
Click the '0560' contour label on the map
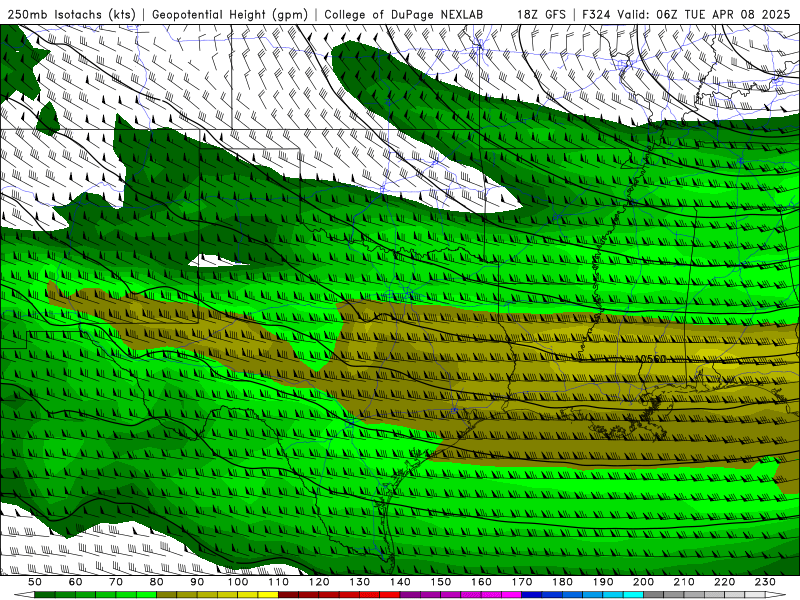pyautogui.click(x=653, y=359)
